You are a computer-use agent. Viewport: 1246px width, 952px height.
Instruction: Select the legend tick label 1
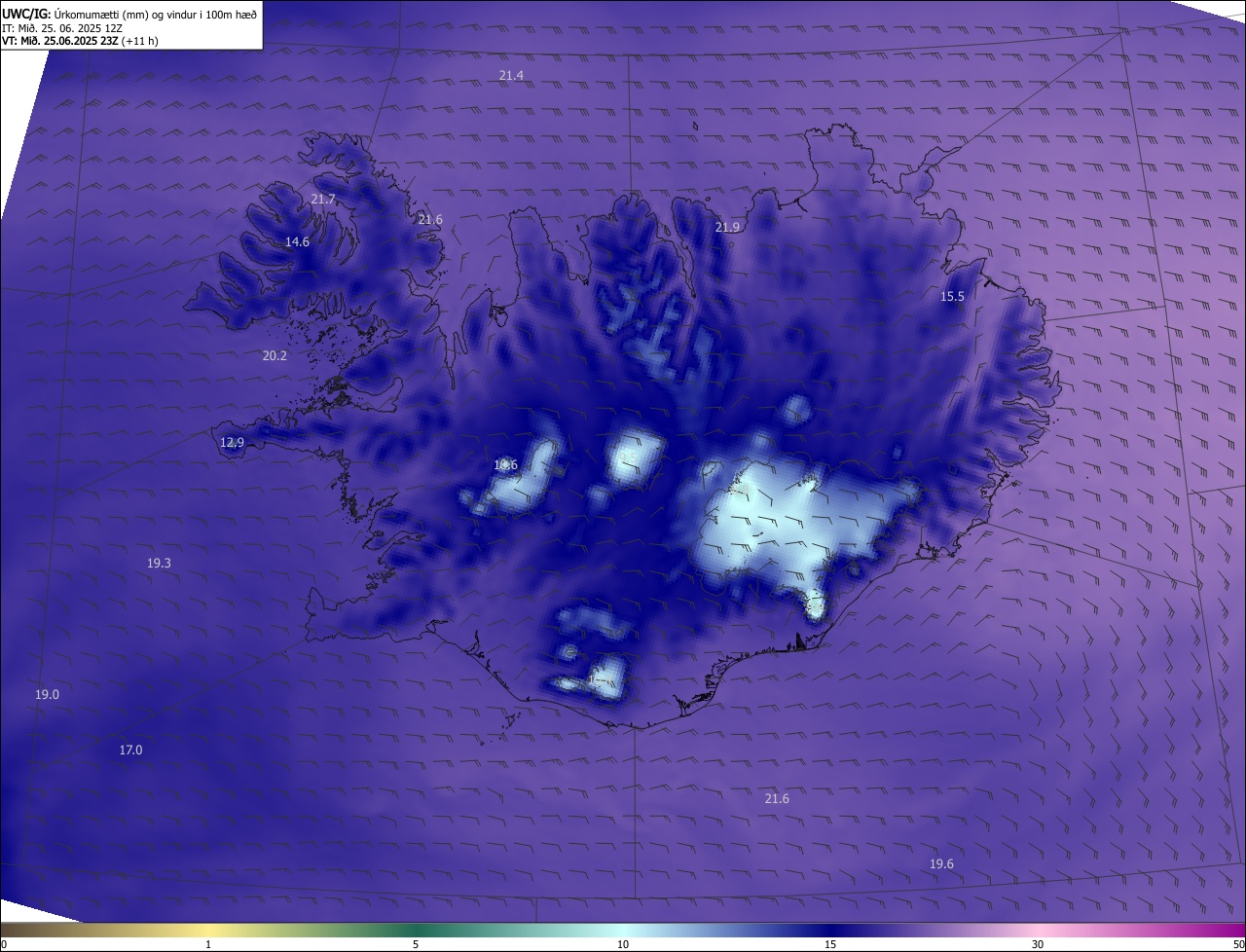pos(208,944)
